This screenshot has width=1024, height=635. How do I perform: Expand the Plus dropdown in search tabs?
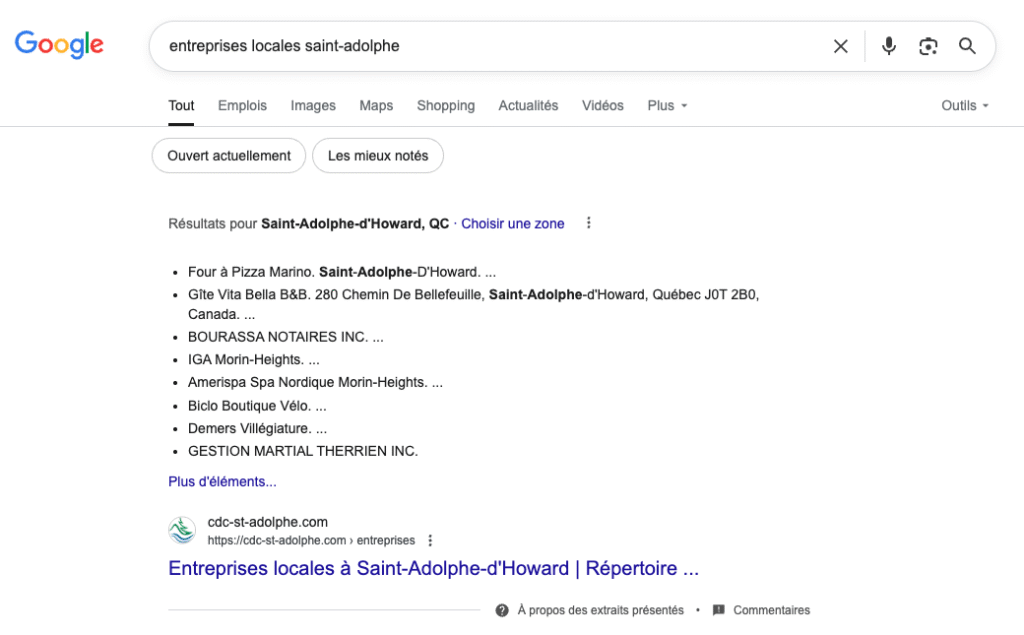[x=667, y=105]
